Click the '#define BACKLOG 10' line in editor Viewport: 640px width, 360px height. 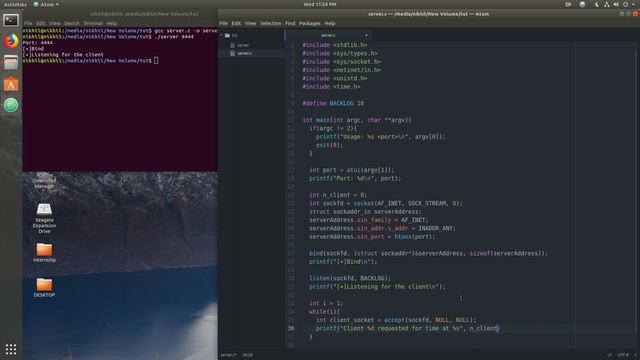(333, 104)
